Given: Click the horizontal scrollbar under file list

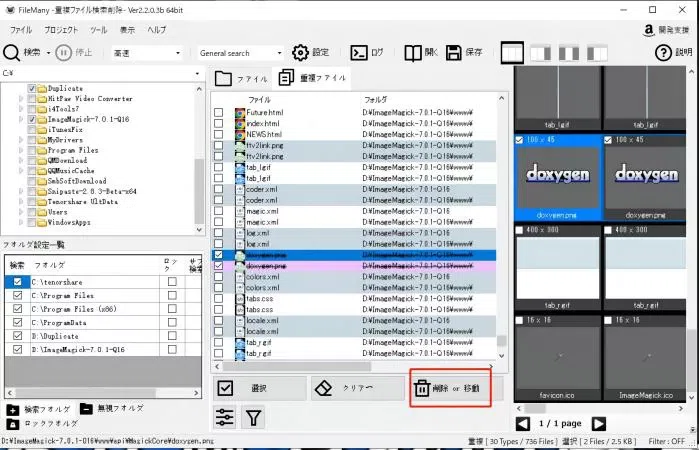Looking at the screenshot, I should (x=297, y=366).
